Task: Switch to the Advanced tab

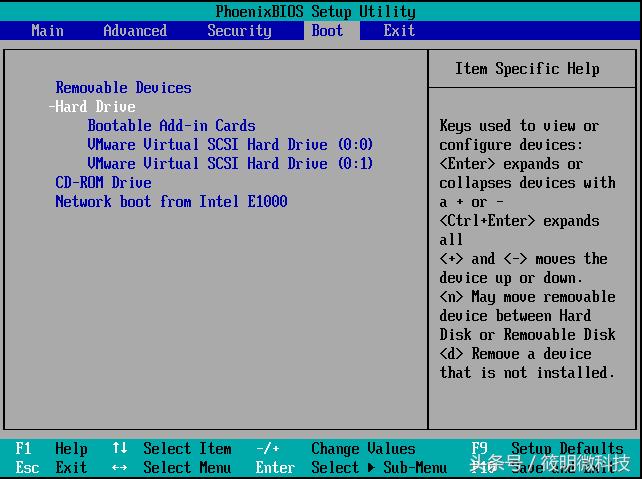Action: [x=135, y=31]
